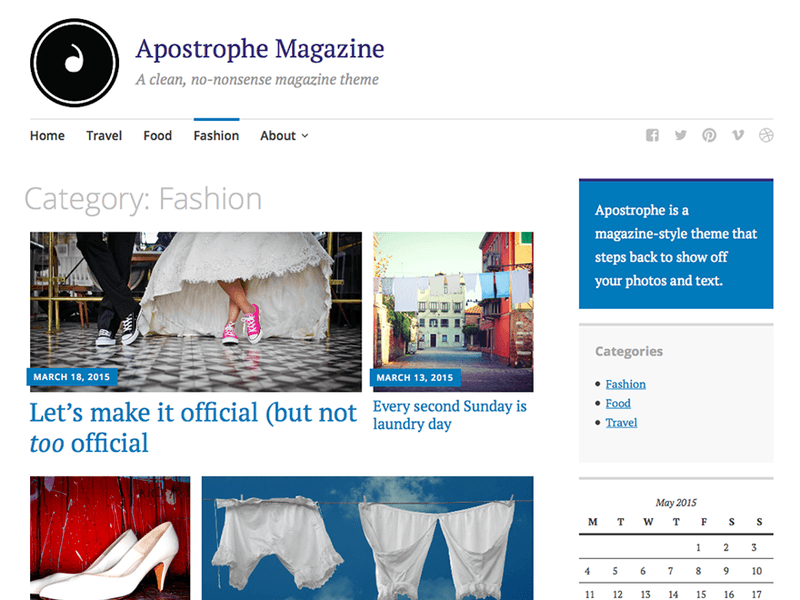The height and width of the screenshot is (600, 800).
Task: Select Food in the top navigation
Action: click(157, 136)
